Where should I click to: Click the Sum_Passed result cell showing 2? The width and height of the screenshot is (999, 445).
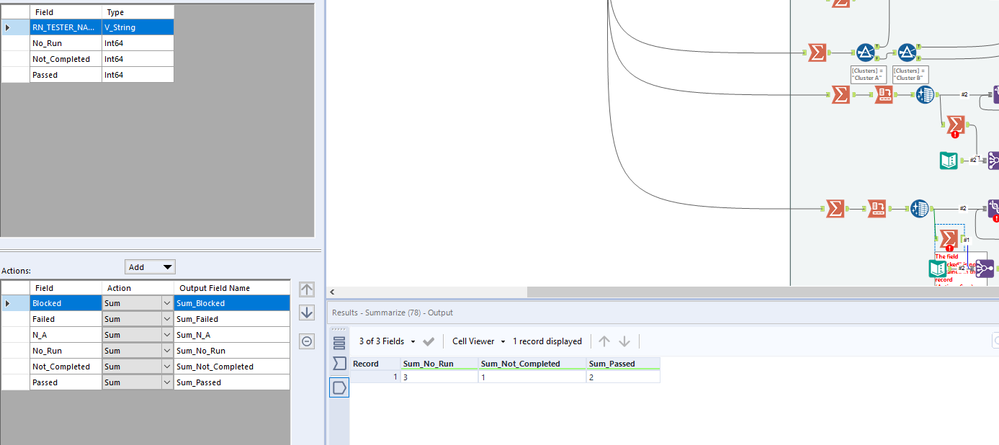click(623, 377)
